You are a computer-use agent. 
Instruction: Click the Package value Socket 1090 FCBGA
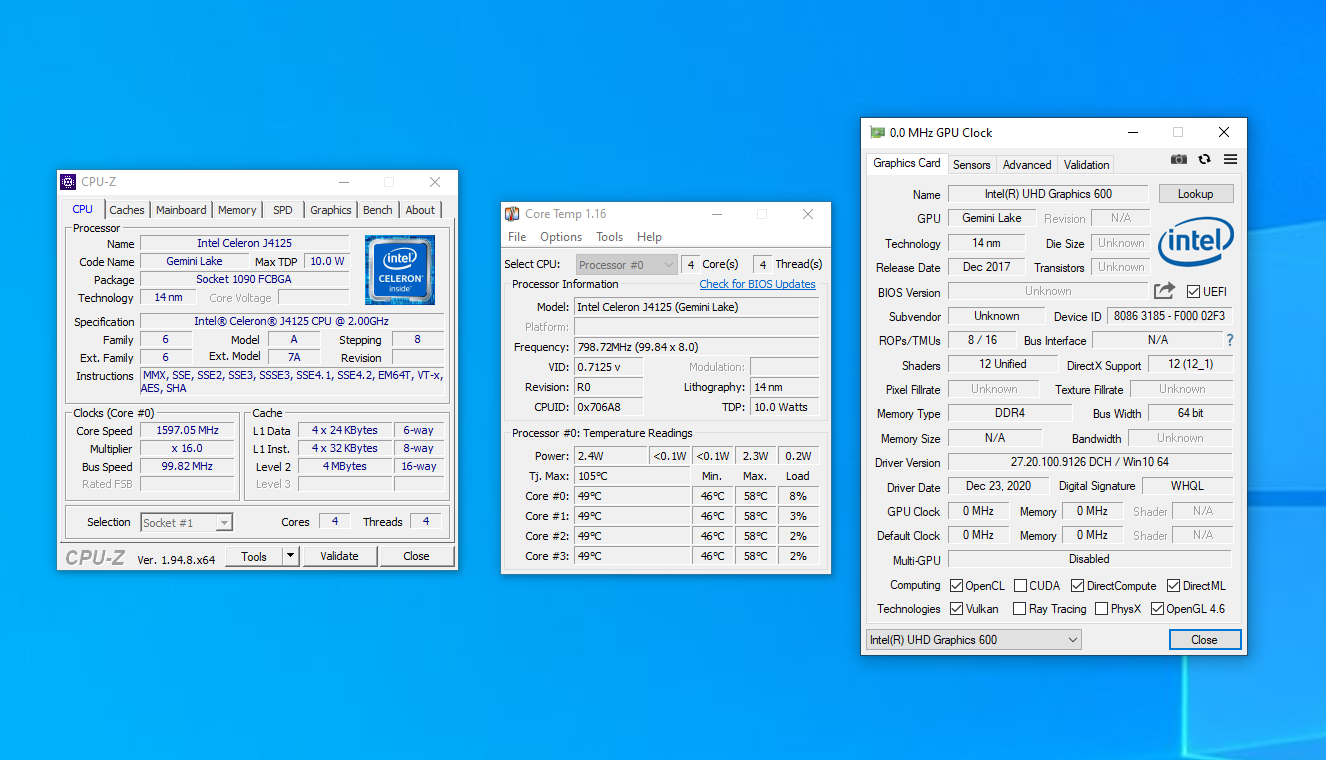(245, 279)
